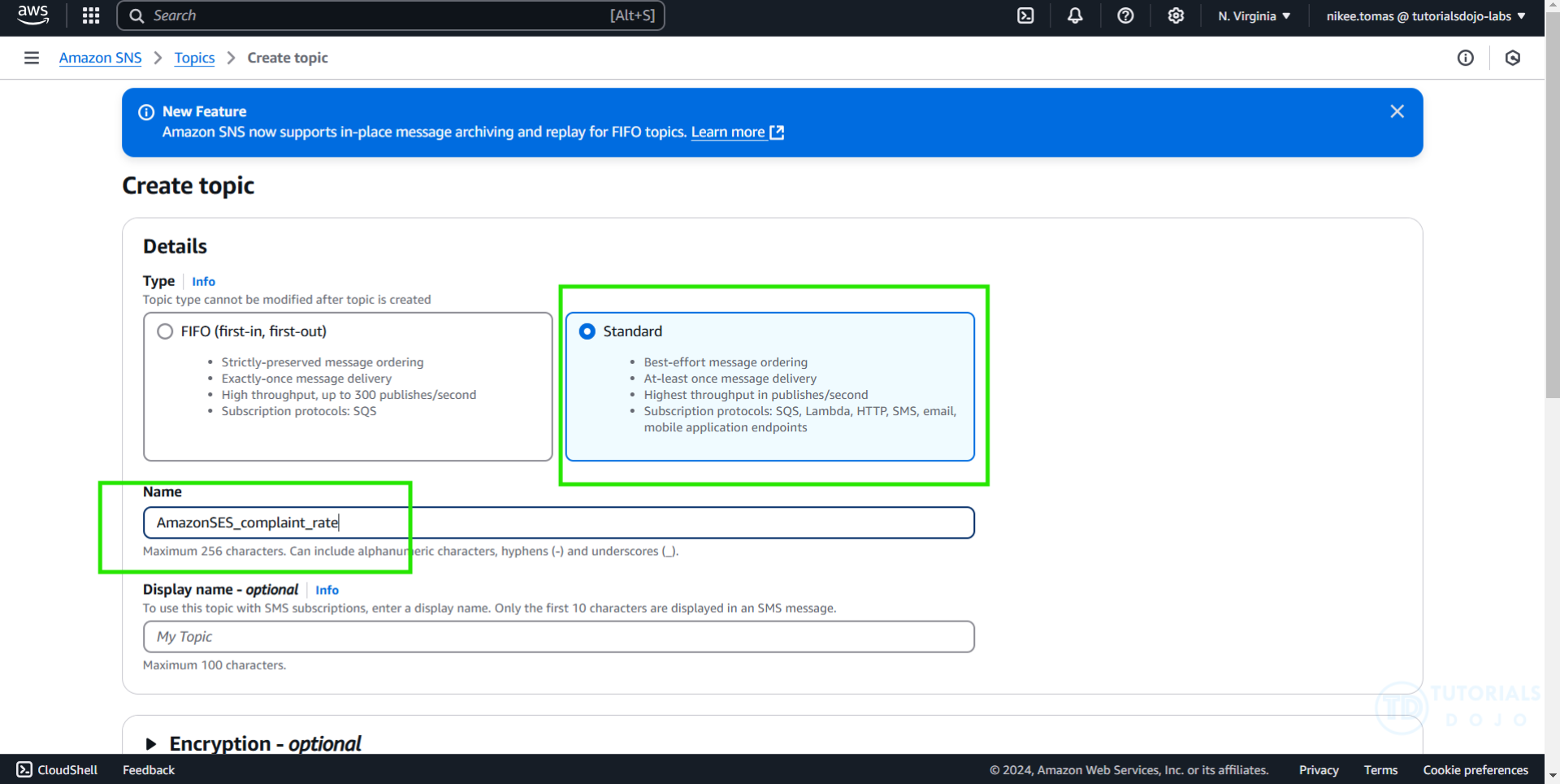This screenshot has width=1560, height=784.
Task: Go to Topics breadcrumb
Action: pos(195,58)
